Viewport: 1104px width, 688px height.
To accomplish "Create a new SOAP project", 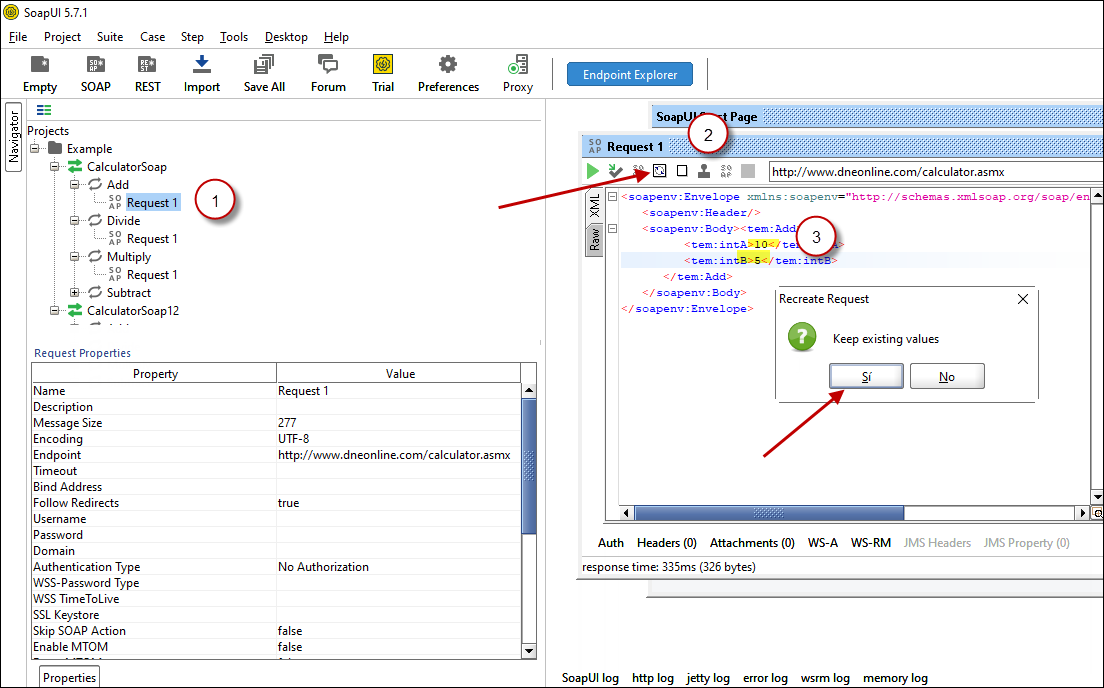I will tap(96, 73).
